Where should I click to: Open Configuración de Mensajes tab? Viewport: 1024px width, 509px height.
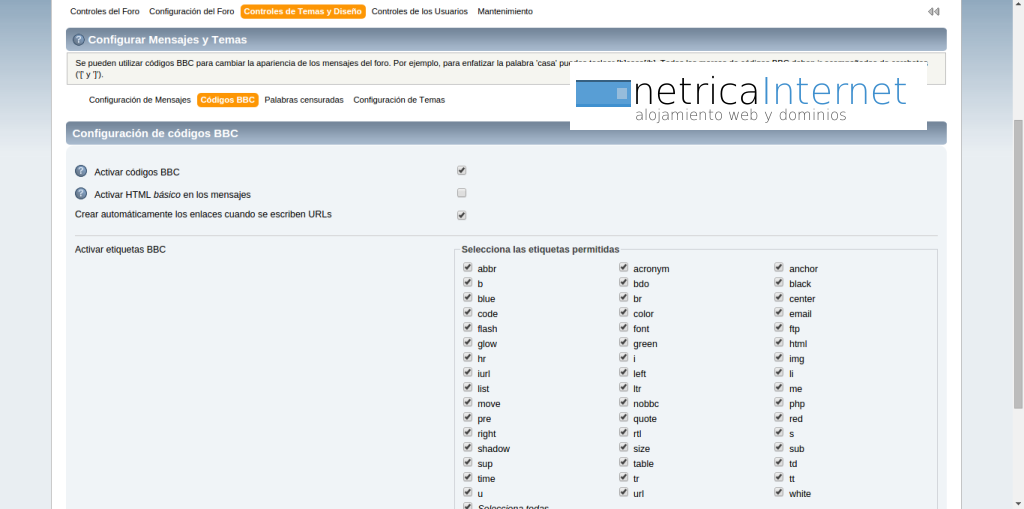(x=139, y=100)
